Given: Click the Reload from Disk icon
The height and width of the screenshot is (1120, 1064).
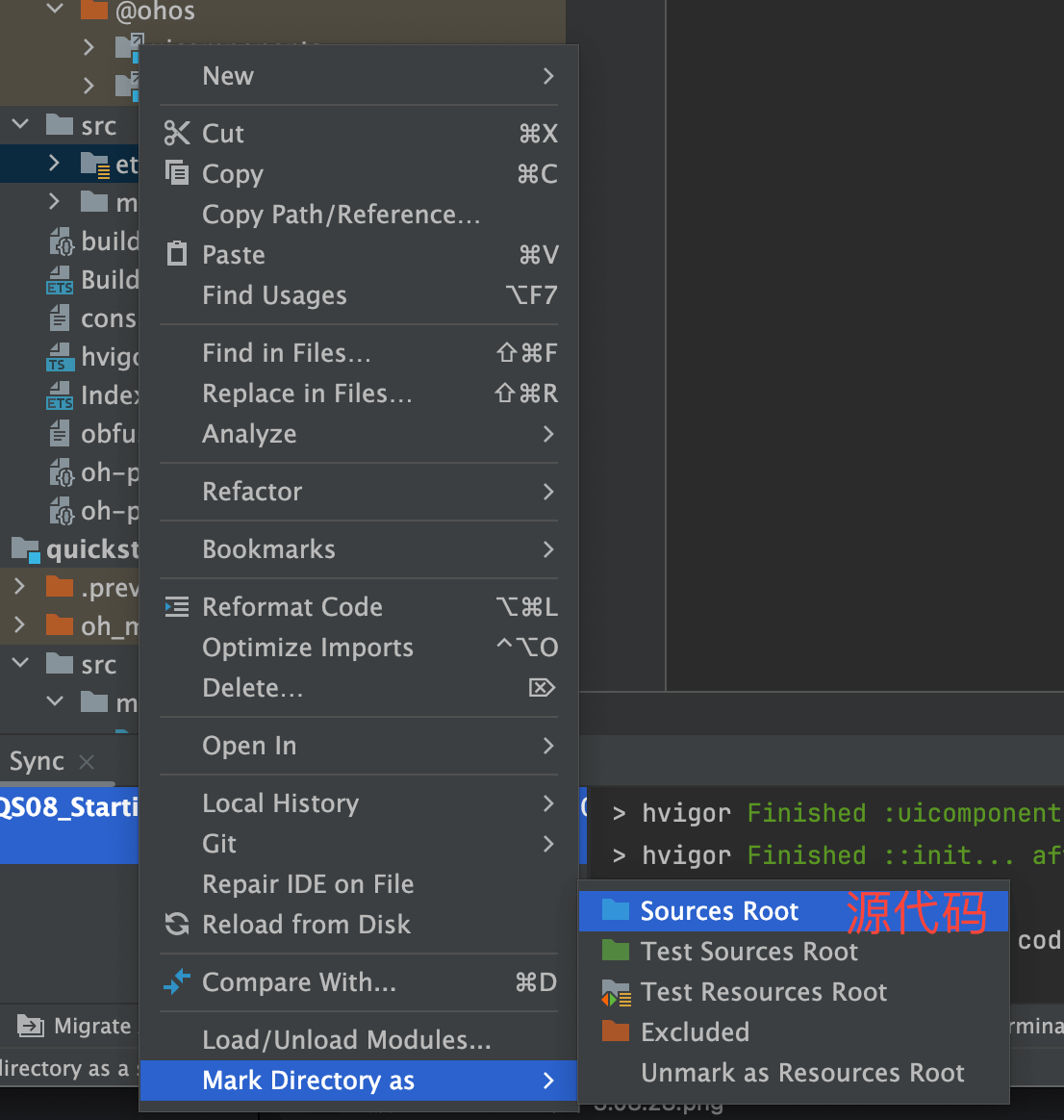Looking at the screenshot, I should [177, 925].
